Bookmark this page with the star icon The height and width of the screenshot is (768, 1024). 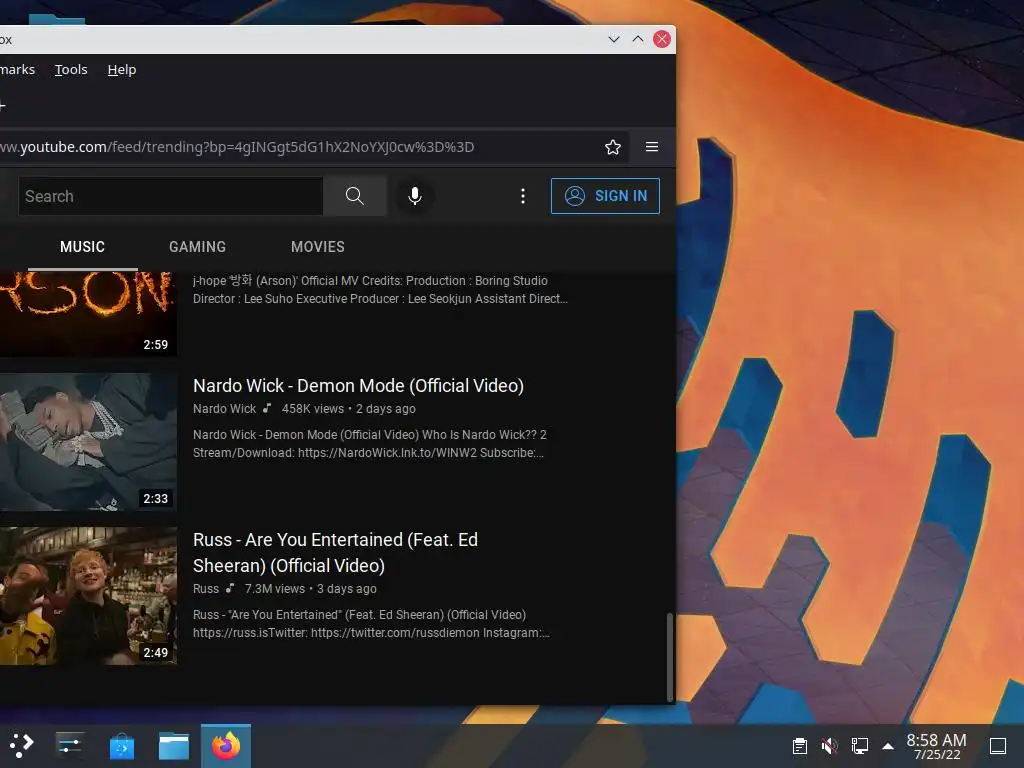point(613,147)
